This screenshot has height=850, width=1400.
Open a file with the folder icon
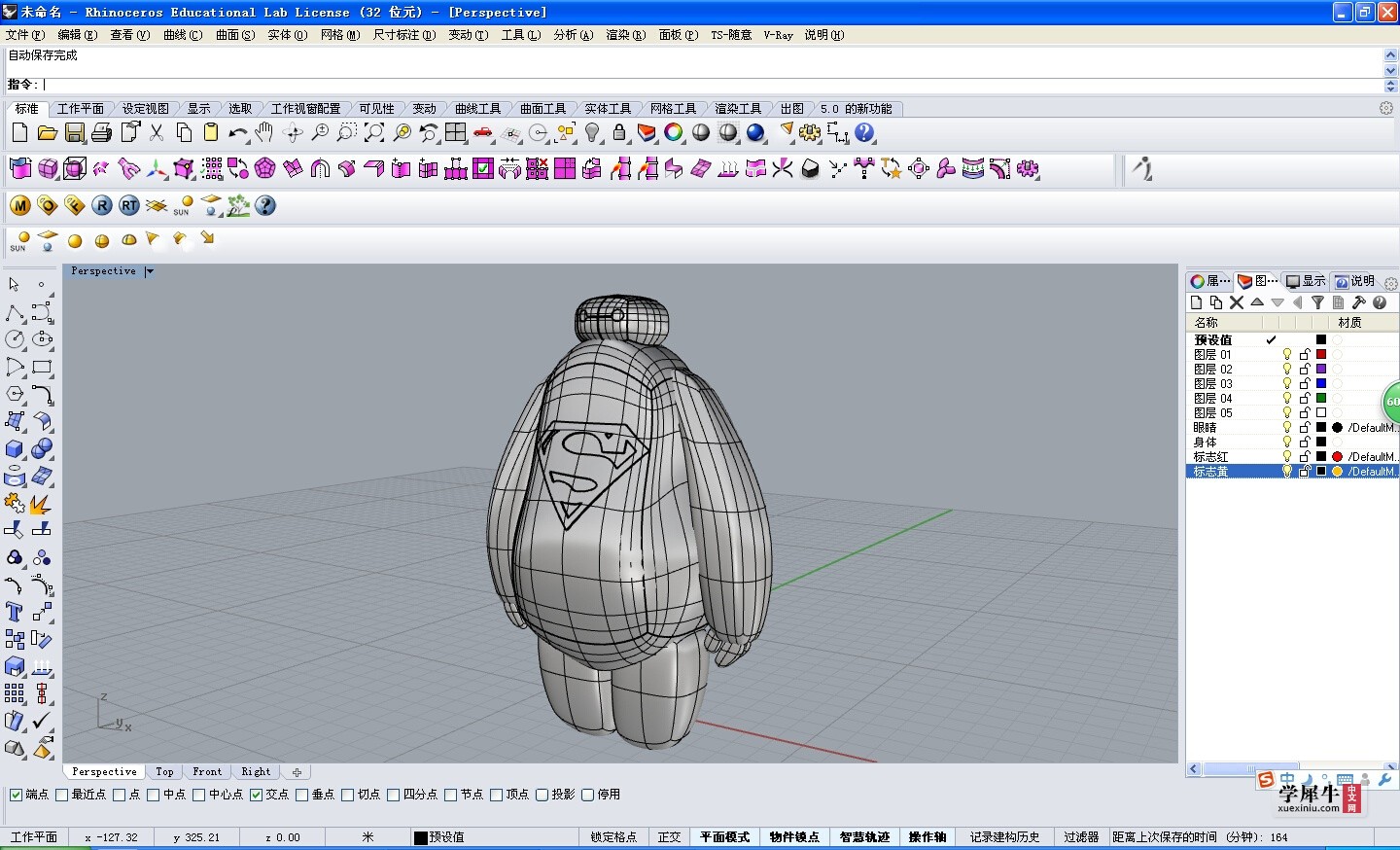tap(47, 132)
